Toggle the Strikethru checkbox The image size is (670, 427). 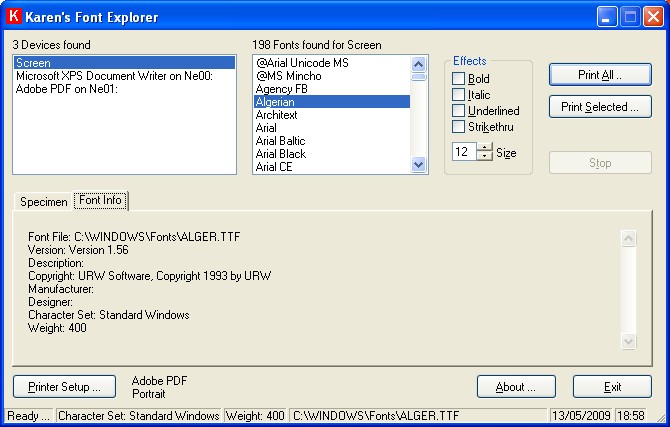(458, 127)
